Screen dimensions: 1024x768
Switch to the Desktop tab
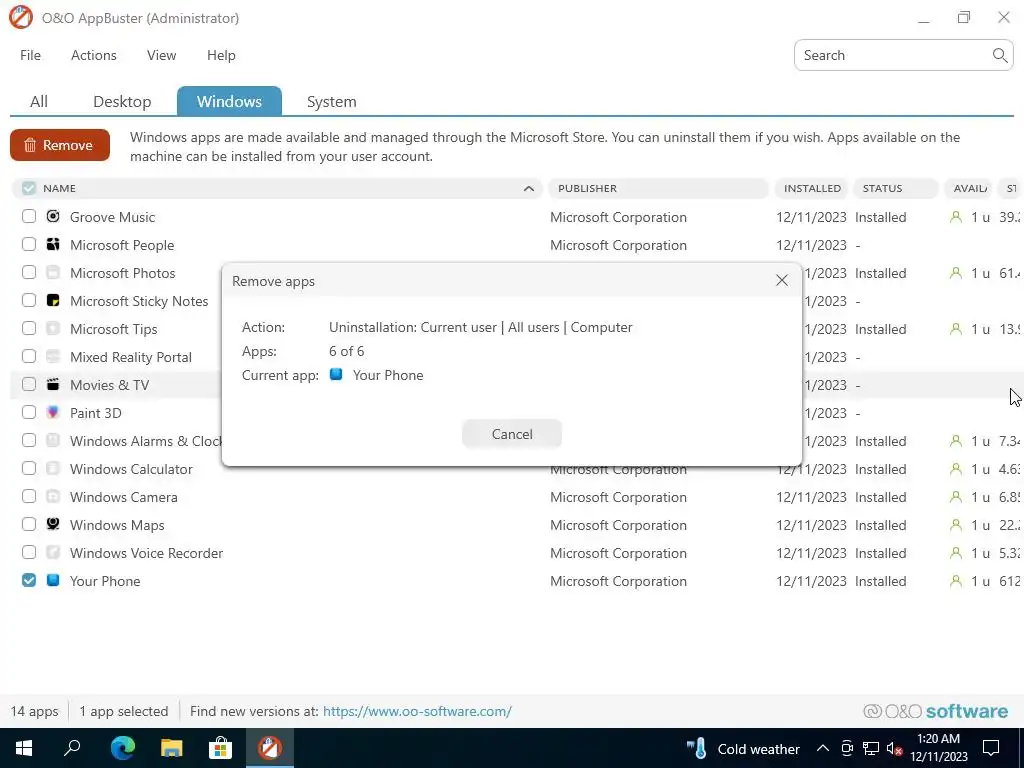122,101
